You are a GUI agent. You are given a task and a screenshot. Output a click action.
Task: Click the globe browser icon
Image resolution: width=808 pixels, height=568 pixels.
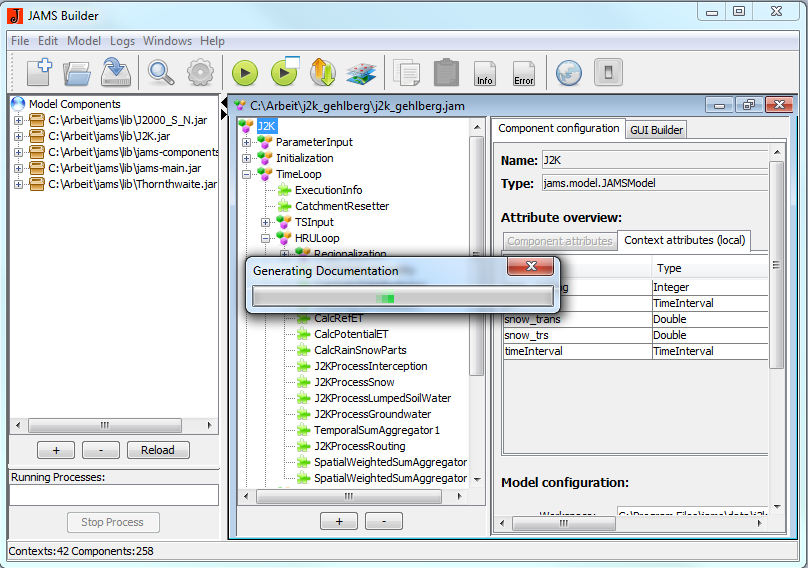569,72
